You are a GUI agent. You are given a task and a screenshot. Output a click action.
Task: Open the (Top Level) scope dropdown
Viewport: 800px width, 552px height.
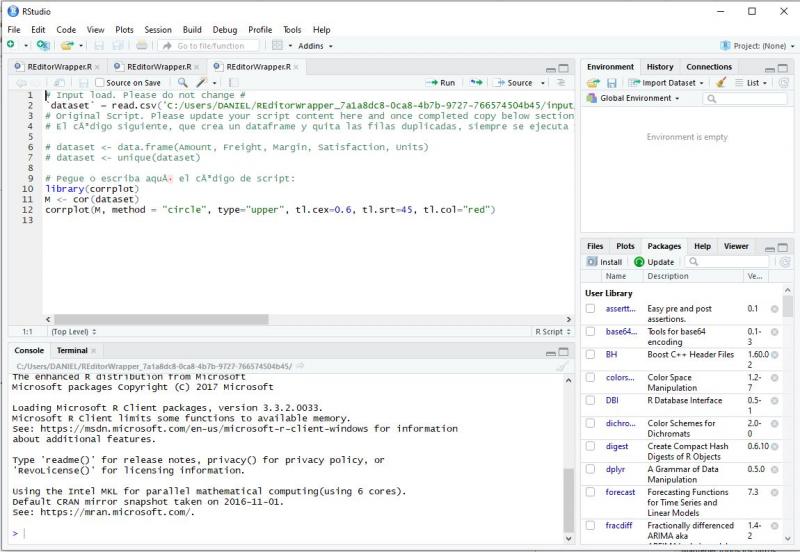pos(73,332)
